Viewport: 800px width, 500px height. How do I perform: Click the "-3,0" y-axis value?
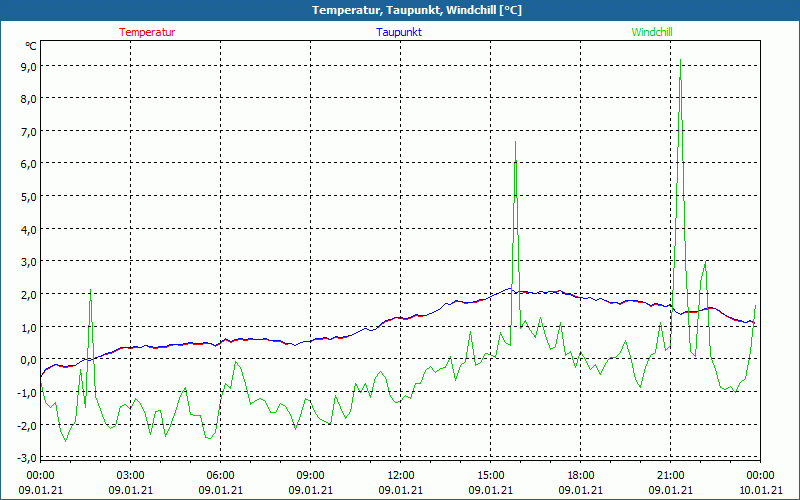[x=27, y=458]
